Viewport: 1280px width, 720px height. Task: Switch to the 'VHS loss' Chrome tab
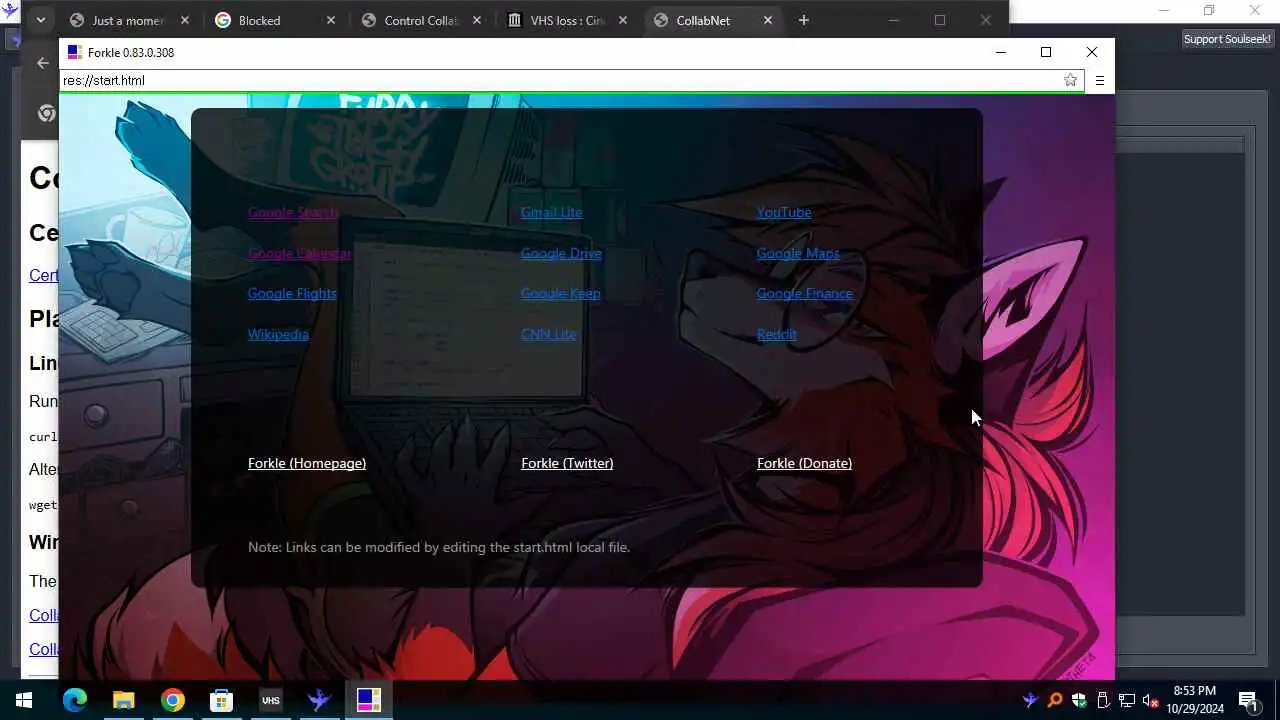[x=567, y=20]
